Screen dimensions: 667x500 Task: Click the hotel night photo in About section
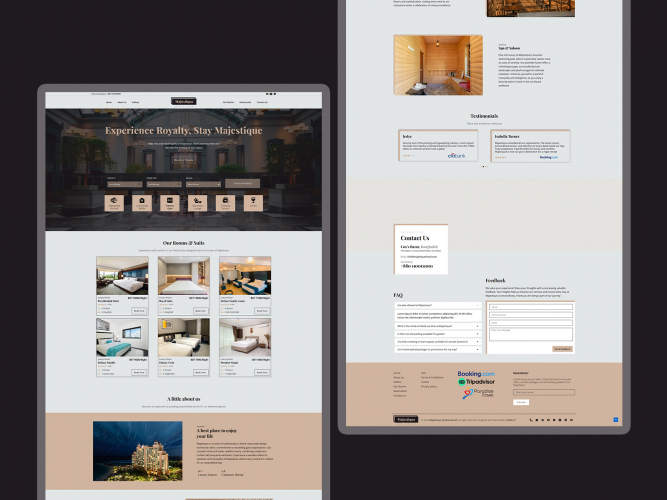138,451
